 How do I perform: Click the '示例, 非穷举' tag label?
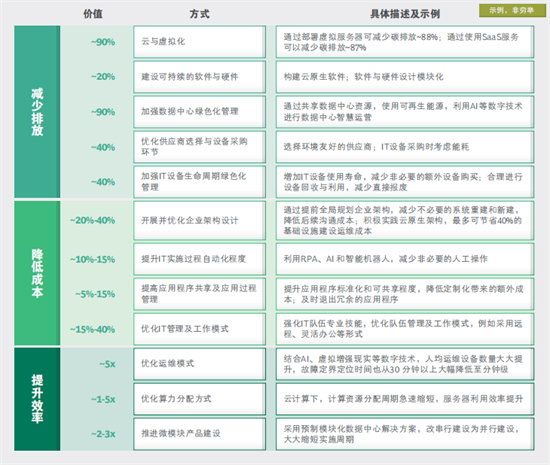coord(512,11)
